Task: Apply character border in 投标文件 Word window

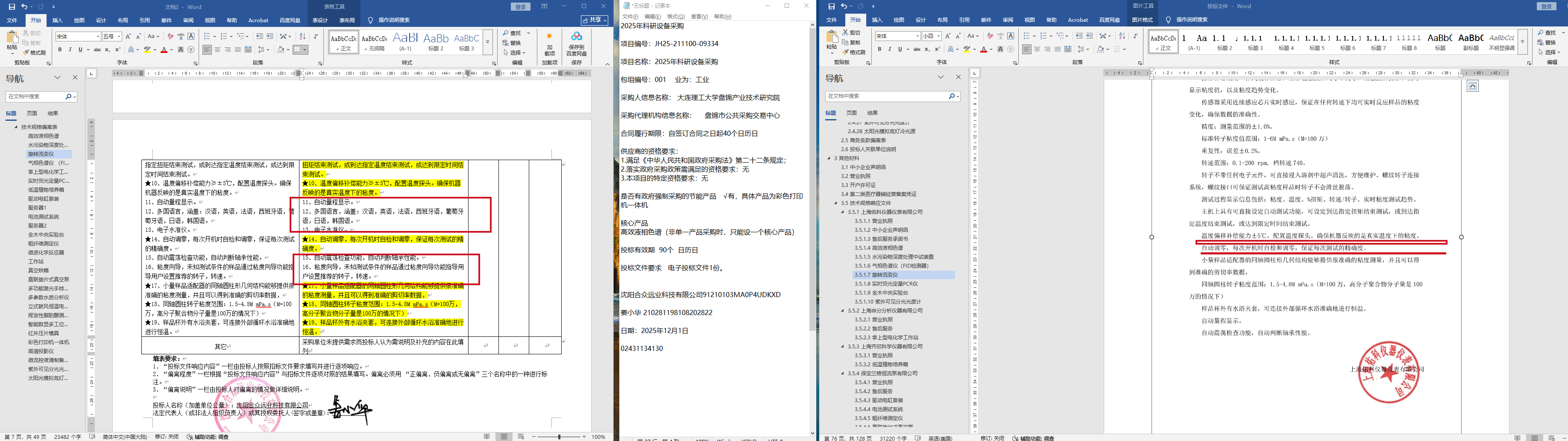Action: [1011, 36]
